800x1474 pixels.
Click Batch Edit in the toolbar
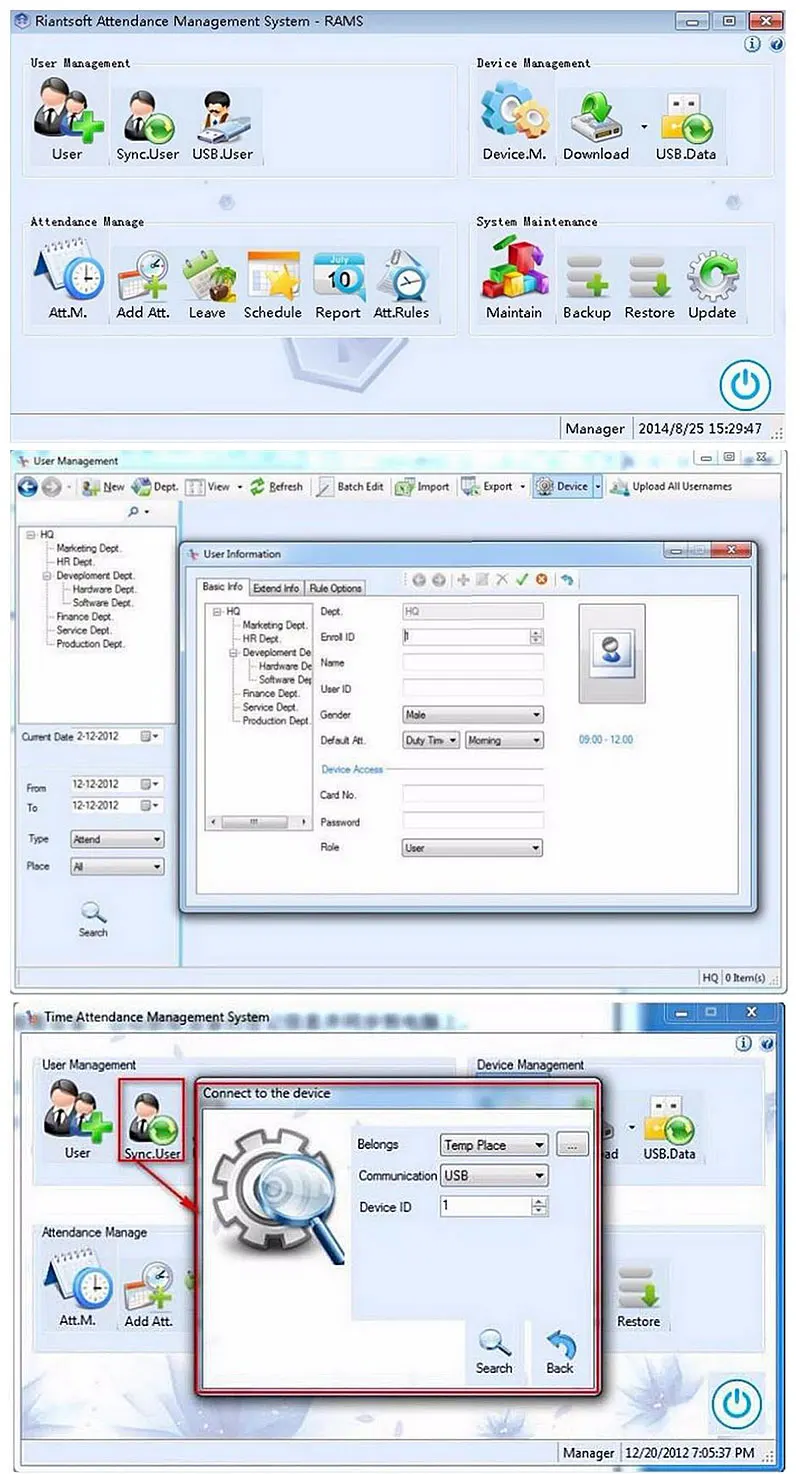[350, 487]
